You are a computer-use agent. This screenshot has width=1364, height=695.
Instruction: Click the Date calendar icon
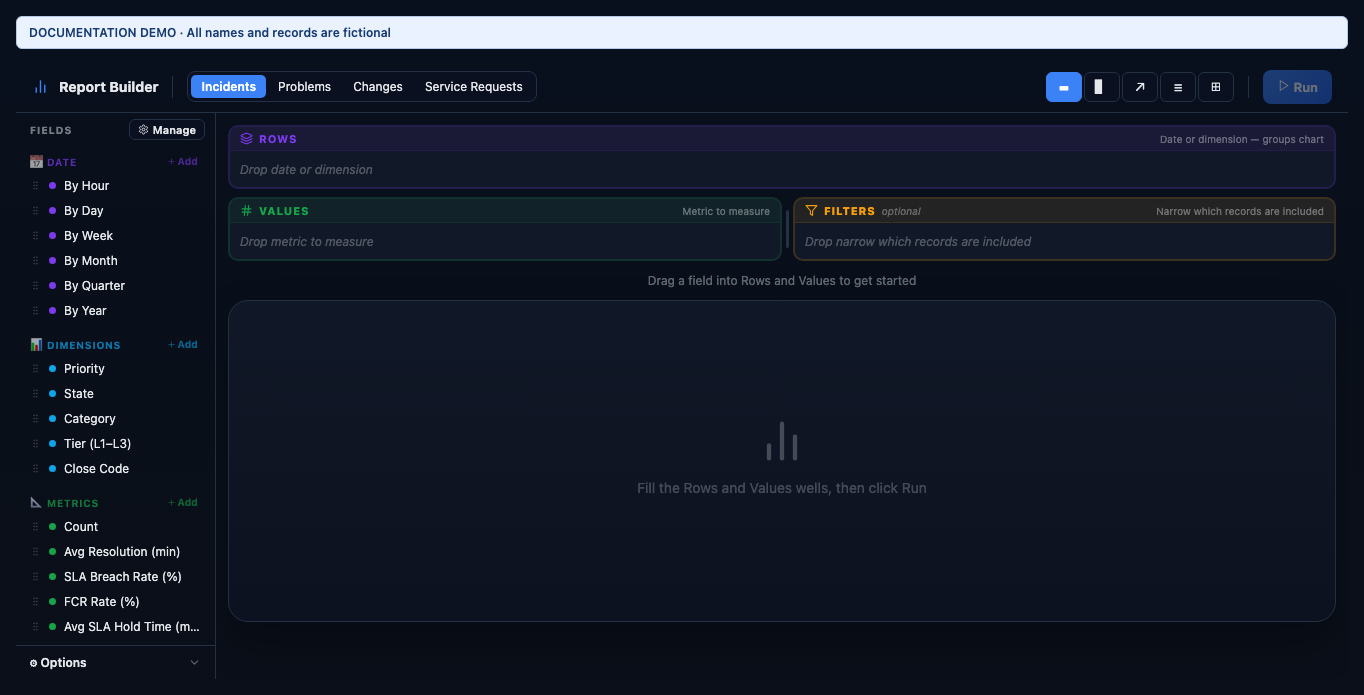click(36, 161)
